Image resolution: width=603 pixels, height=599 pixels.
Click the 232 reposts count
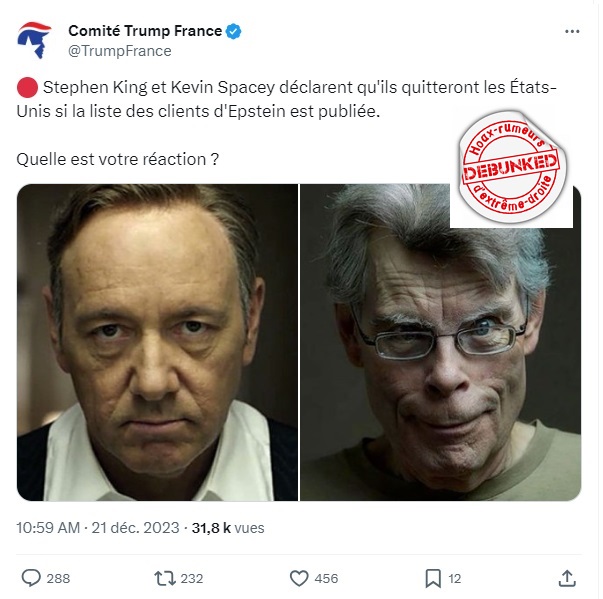click(x=192, y=578)
